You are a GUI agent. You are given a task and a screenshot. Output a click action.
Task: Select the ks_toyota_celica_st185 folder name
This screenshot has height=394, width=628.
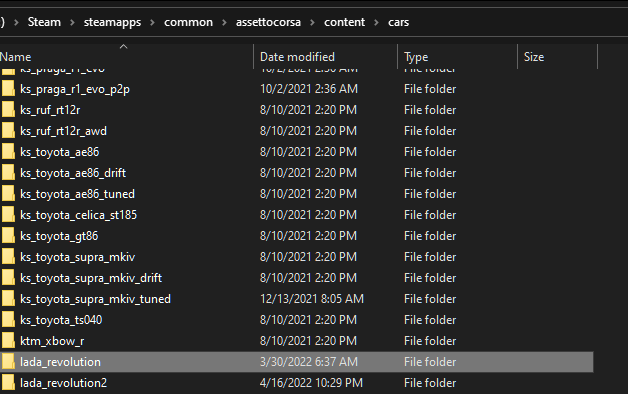pos(78,215)
